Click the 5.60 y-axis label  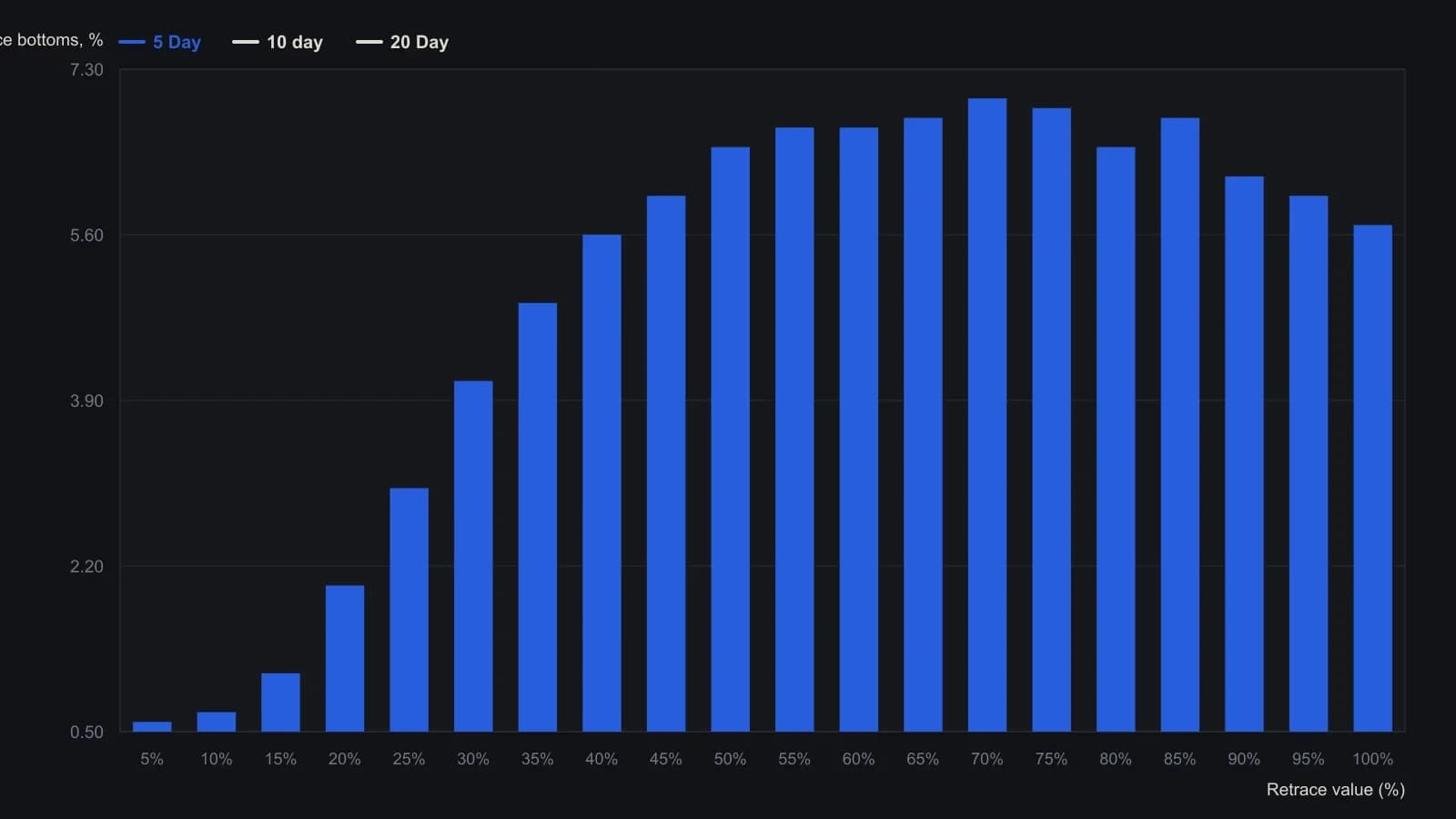coord(86,236)
